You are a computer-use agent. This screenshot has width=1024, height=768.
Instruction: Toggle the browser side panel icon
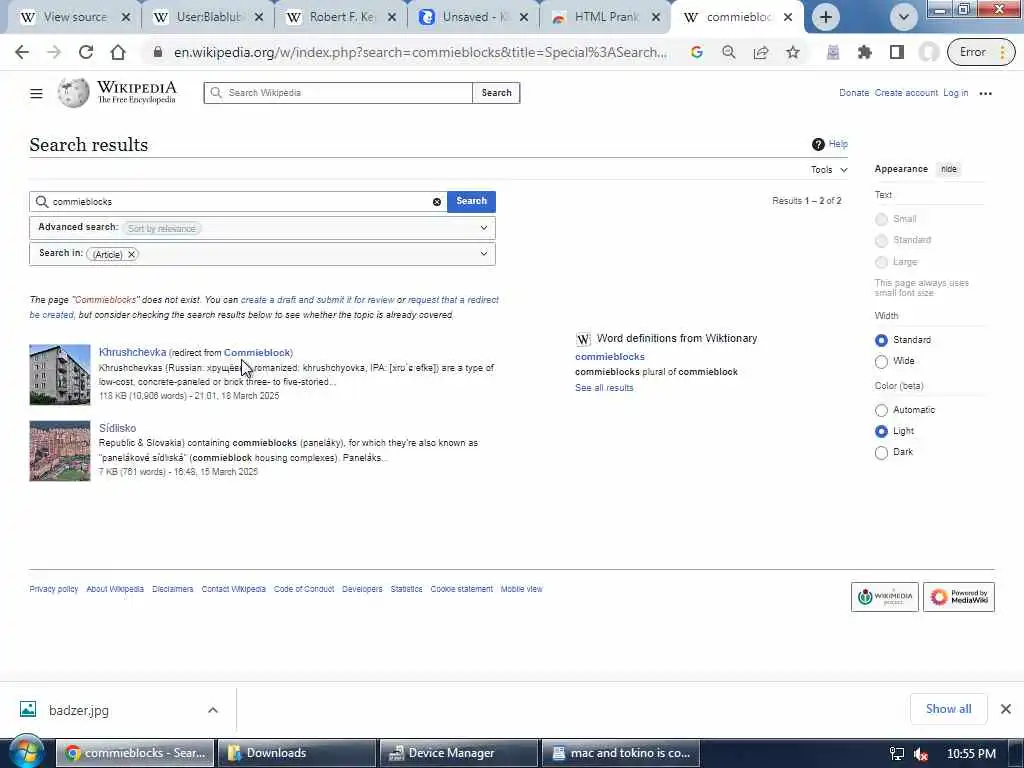[897, 52]
